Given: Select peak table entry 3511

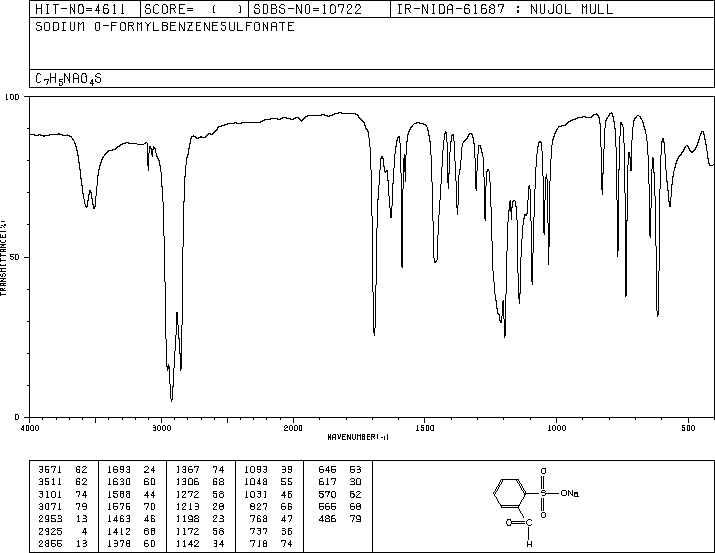Looking at the screenshot, I should coord(63,482).
